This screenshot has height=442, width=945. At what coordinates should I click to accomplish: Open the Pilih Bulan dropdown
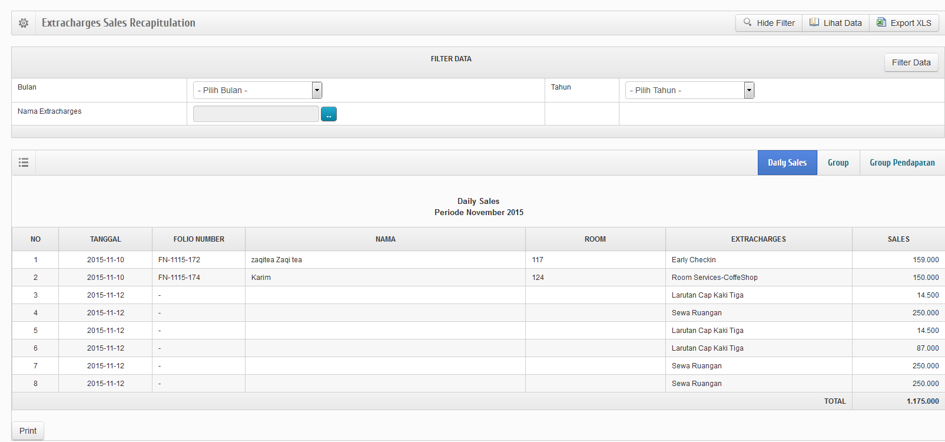coord(257,90)
